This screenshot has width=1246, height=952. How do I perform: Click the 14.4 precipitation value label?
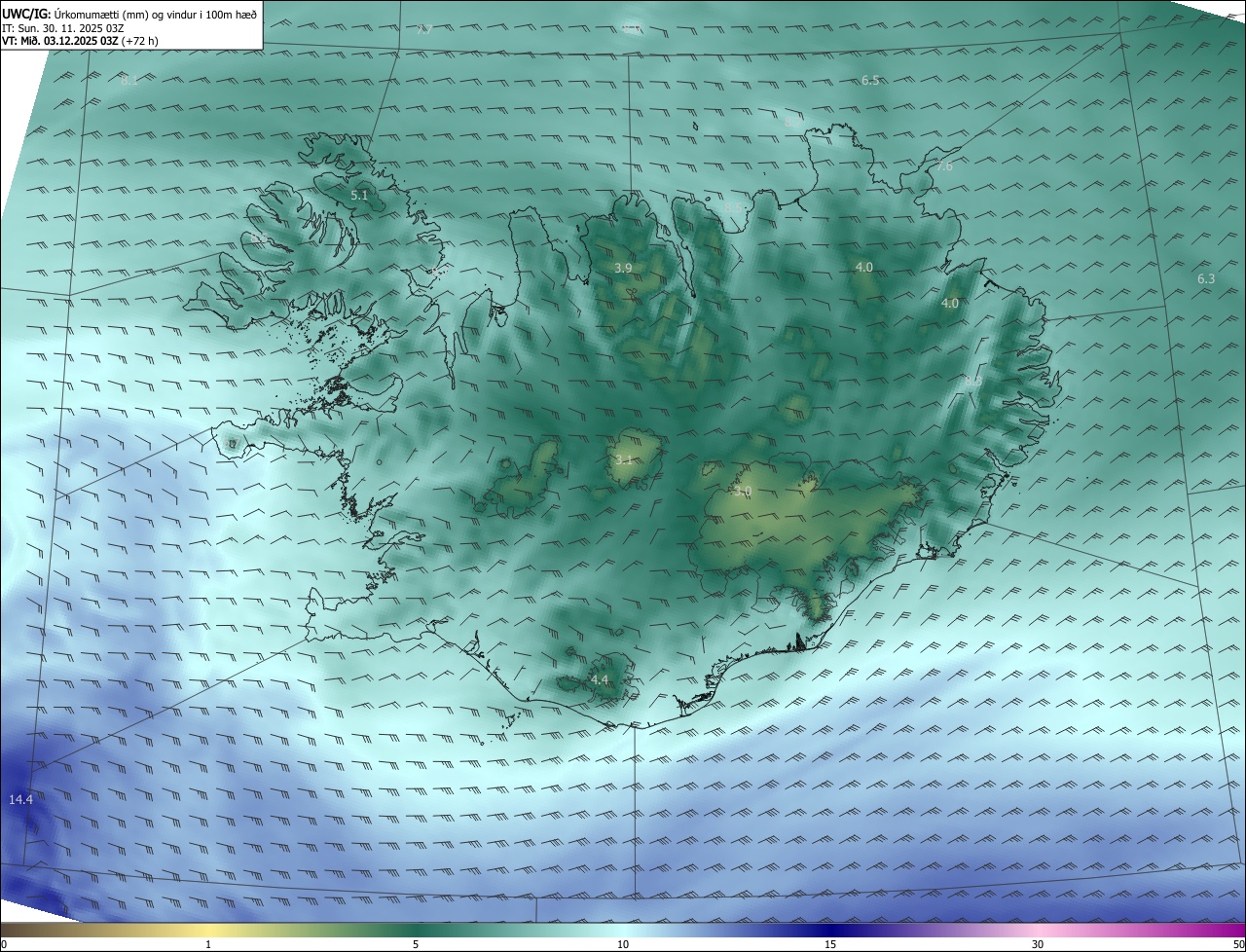click(x=20, y=800)
